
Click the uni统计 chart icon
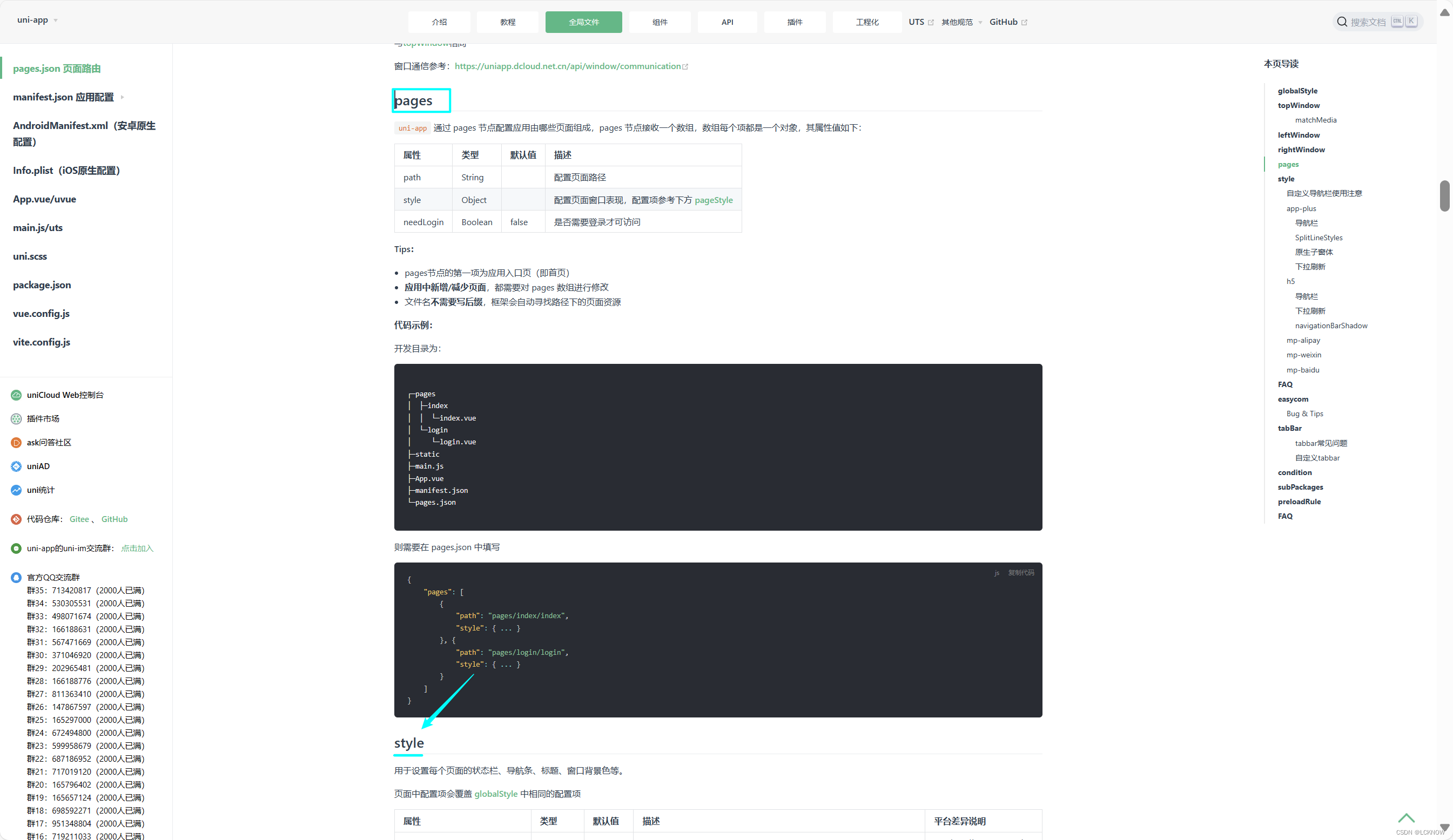(16, 490)
